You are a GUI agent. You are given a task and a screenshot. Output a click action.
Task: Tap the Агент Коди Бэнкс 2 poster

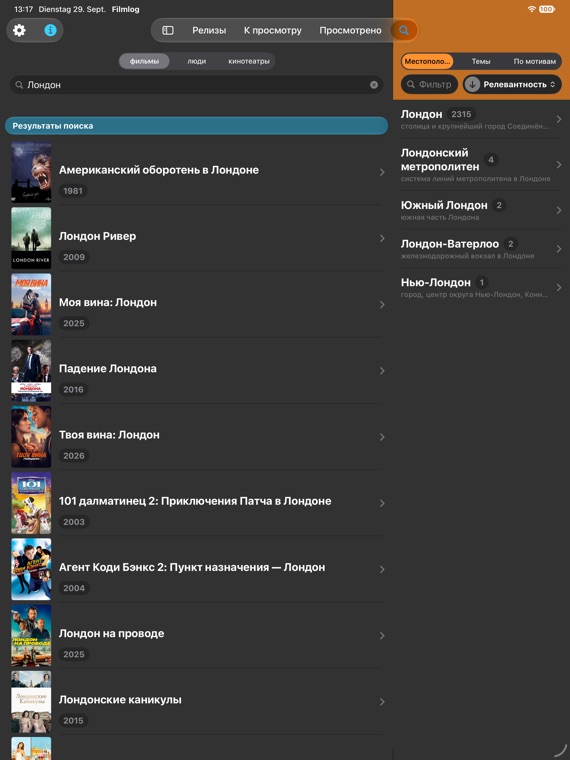[31, 570]
